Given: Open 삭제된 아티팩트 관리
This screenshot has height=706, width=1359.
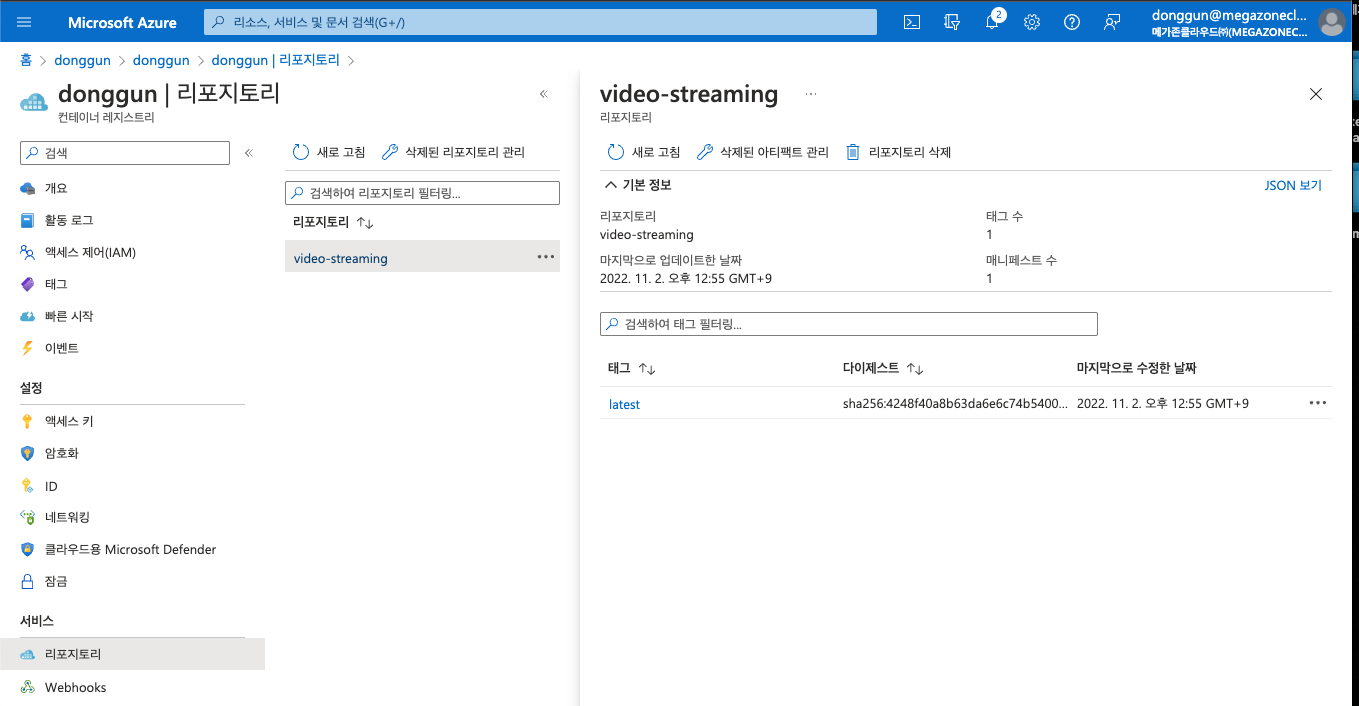Looking at the screenshot, I should (763, 152).
